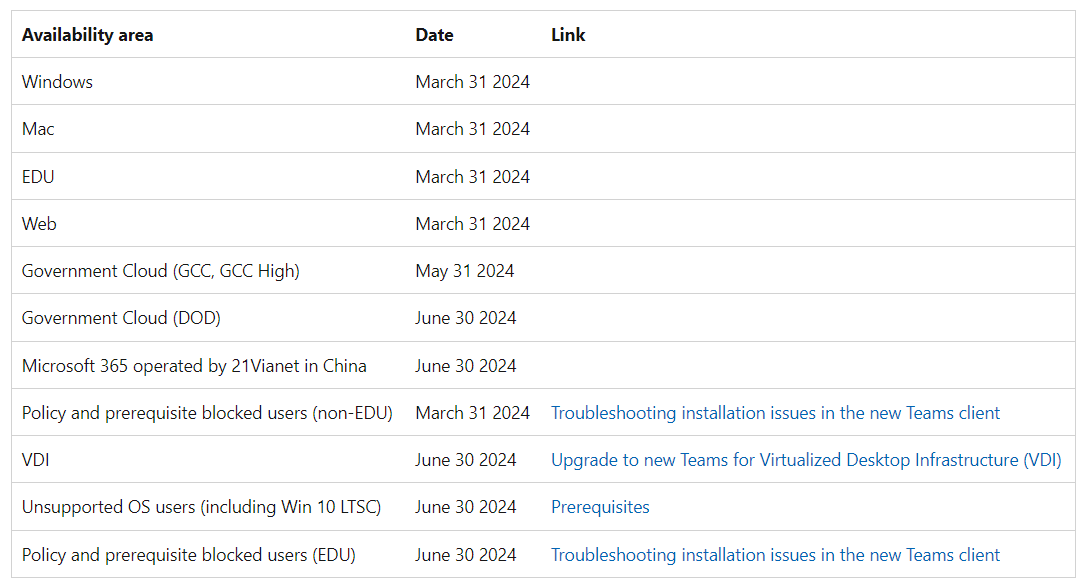Select the Windows availability area cell
The width and height of the screenshot is (1087, 585).
[x=57, y=82]
